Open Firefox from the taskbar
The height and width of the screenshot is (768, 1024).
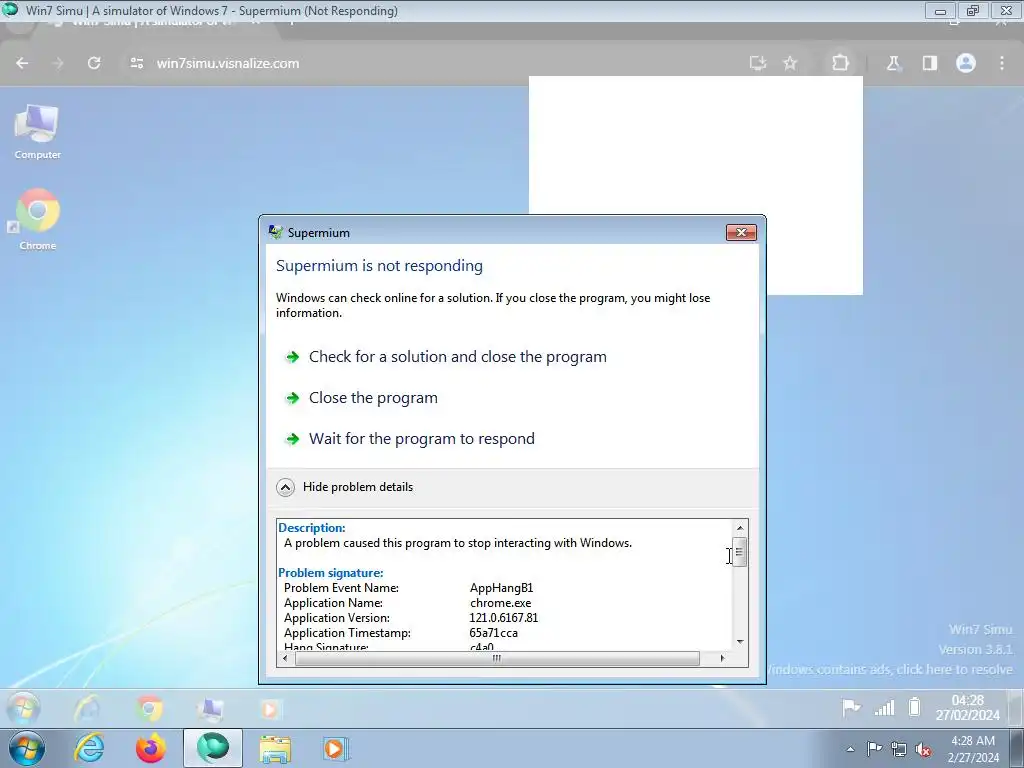point(150,748)
